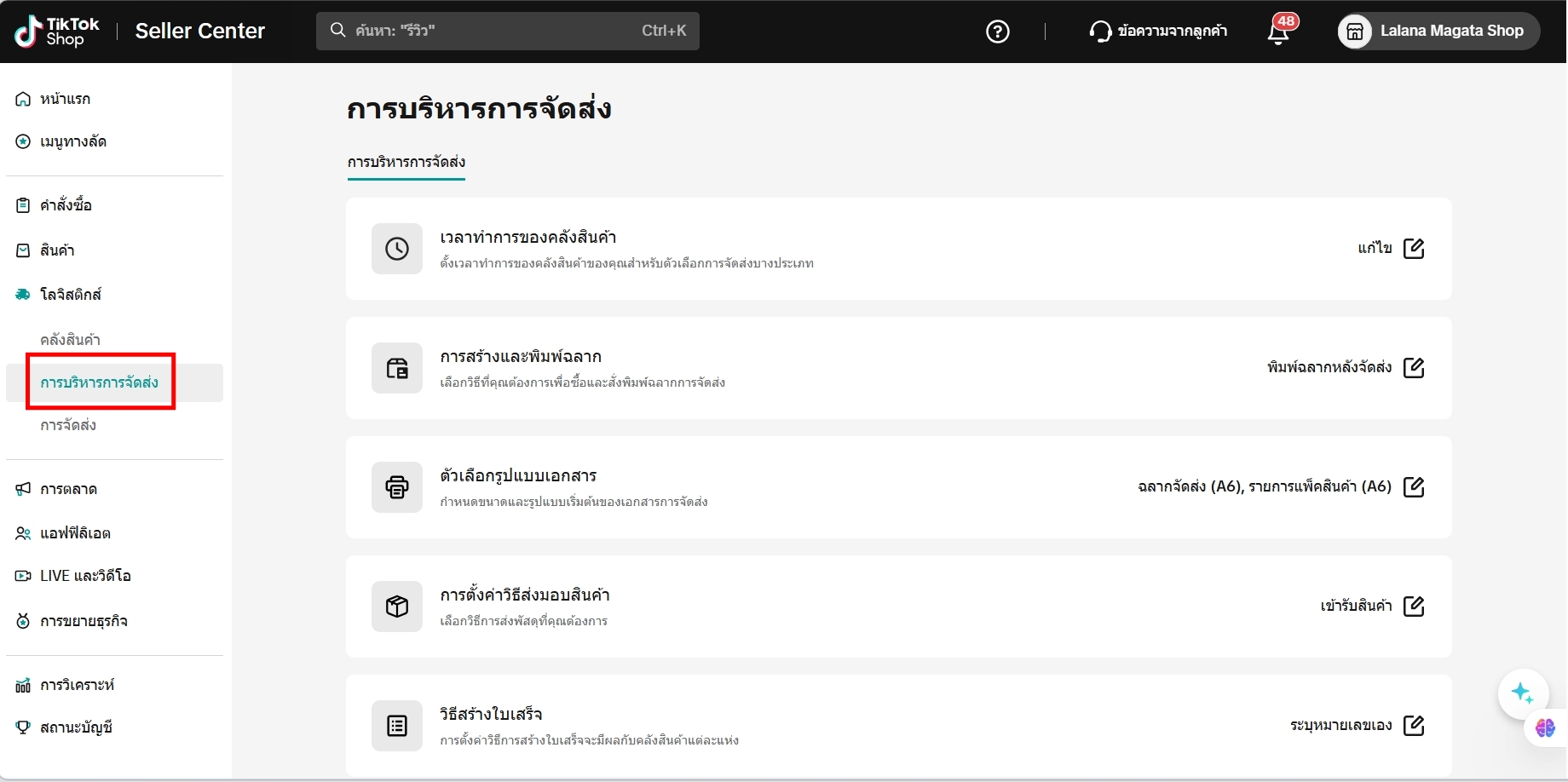
Task: Click edit pencil icon in delivery method row
Action: [x=1414, y=606]
